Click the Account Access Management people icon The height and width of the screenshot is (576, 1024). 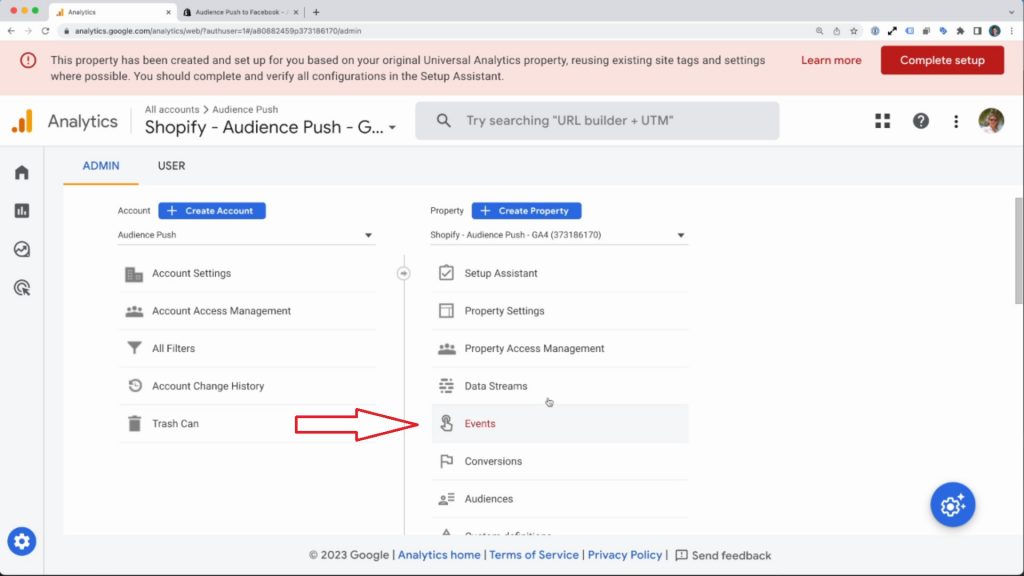pos(134,311)
